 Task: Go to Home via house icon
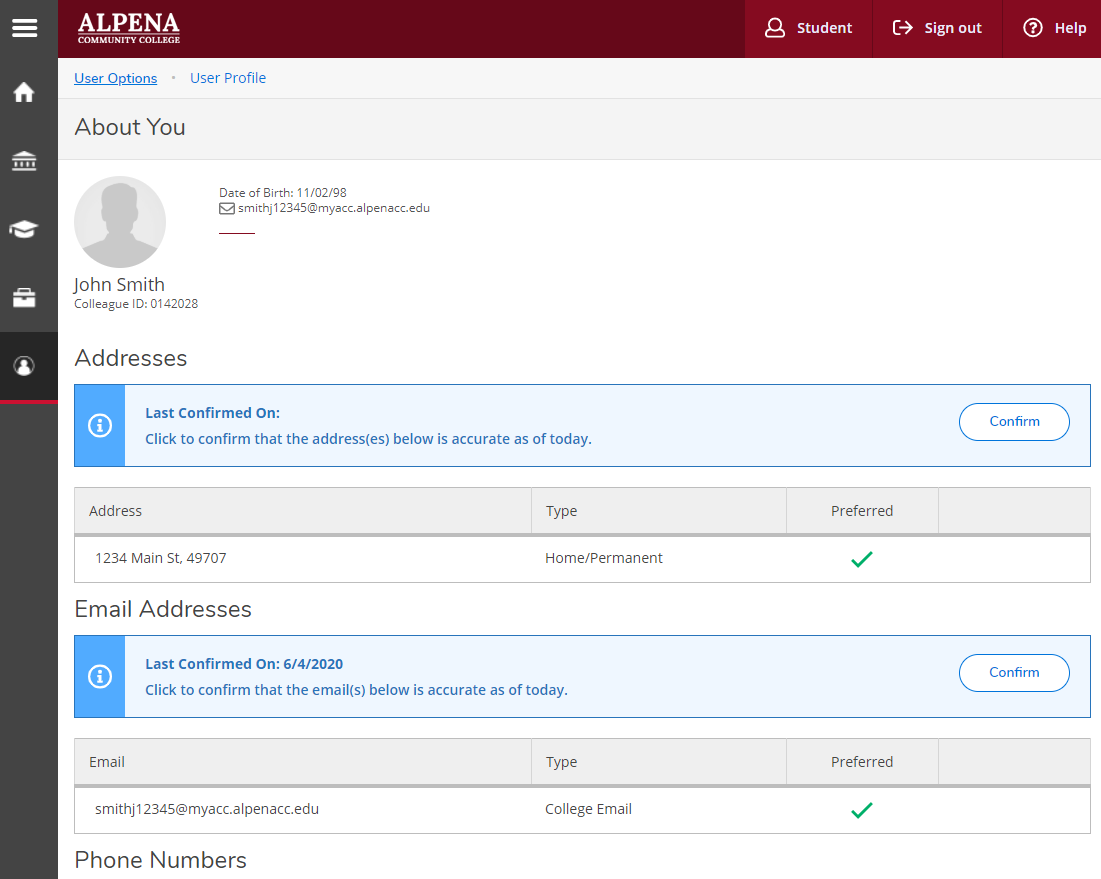[x=24, y=92]
